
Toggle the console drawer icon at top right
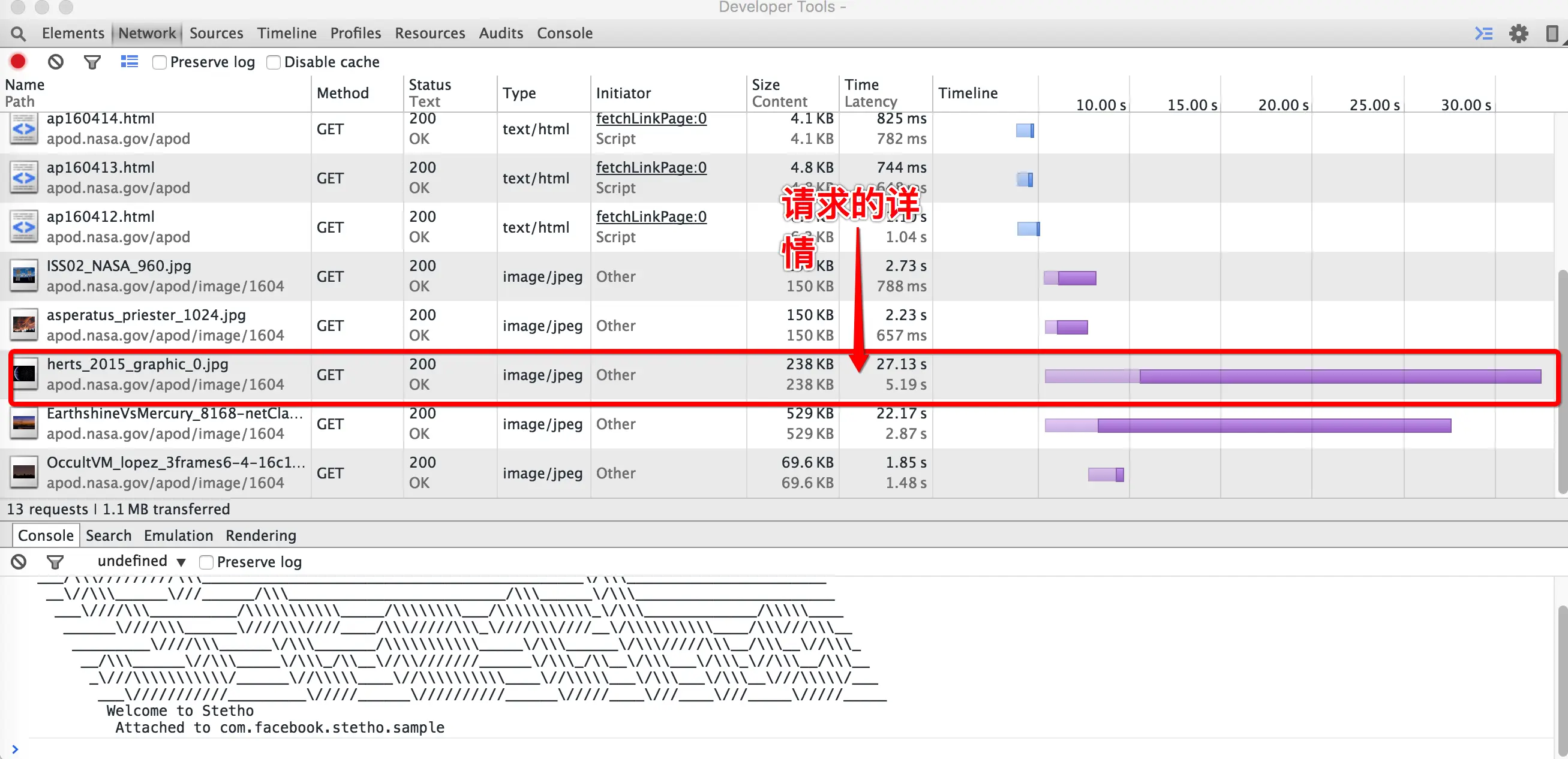(1483, 34)
